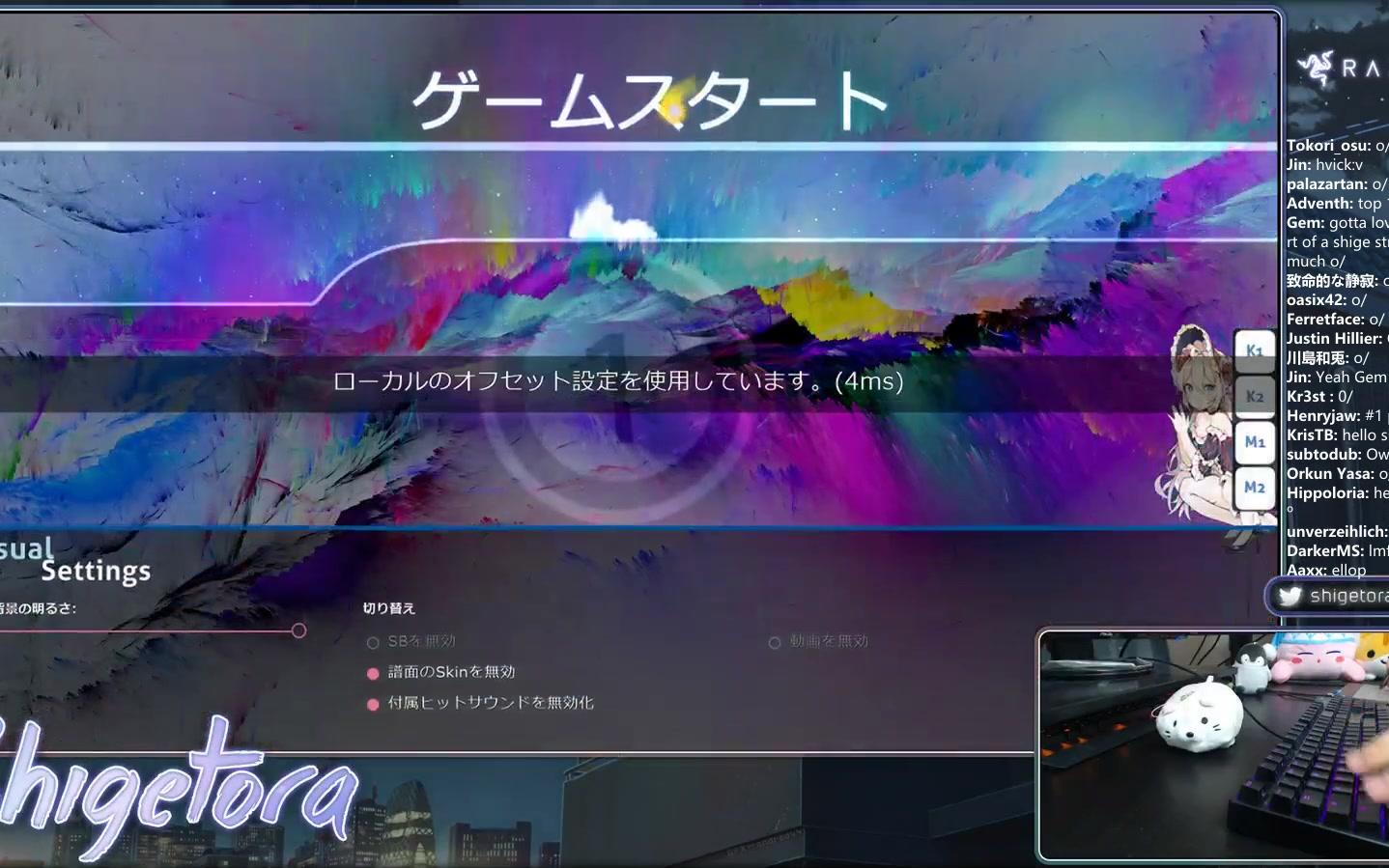Click Henryjaw's chat message

(x=1337, y=416)
